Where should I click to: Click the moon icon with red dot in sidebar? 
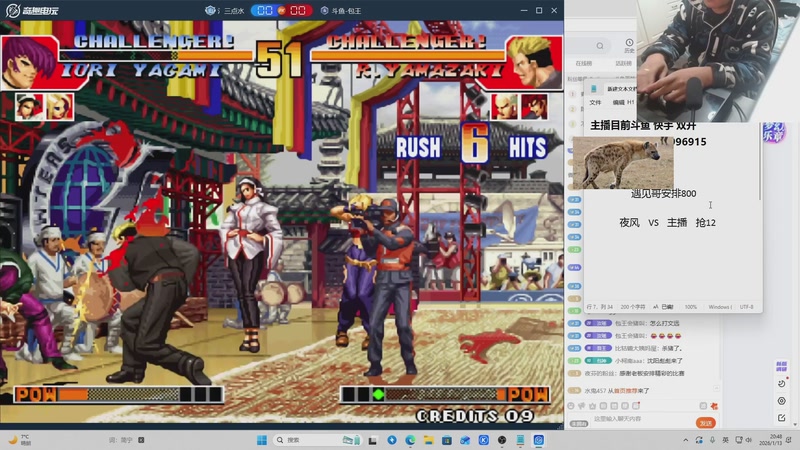(x=782, y=383)
